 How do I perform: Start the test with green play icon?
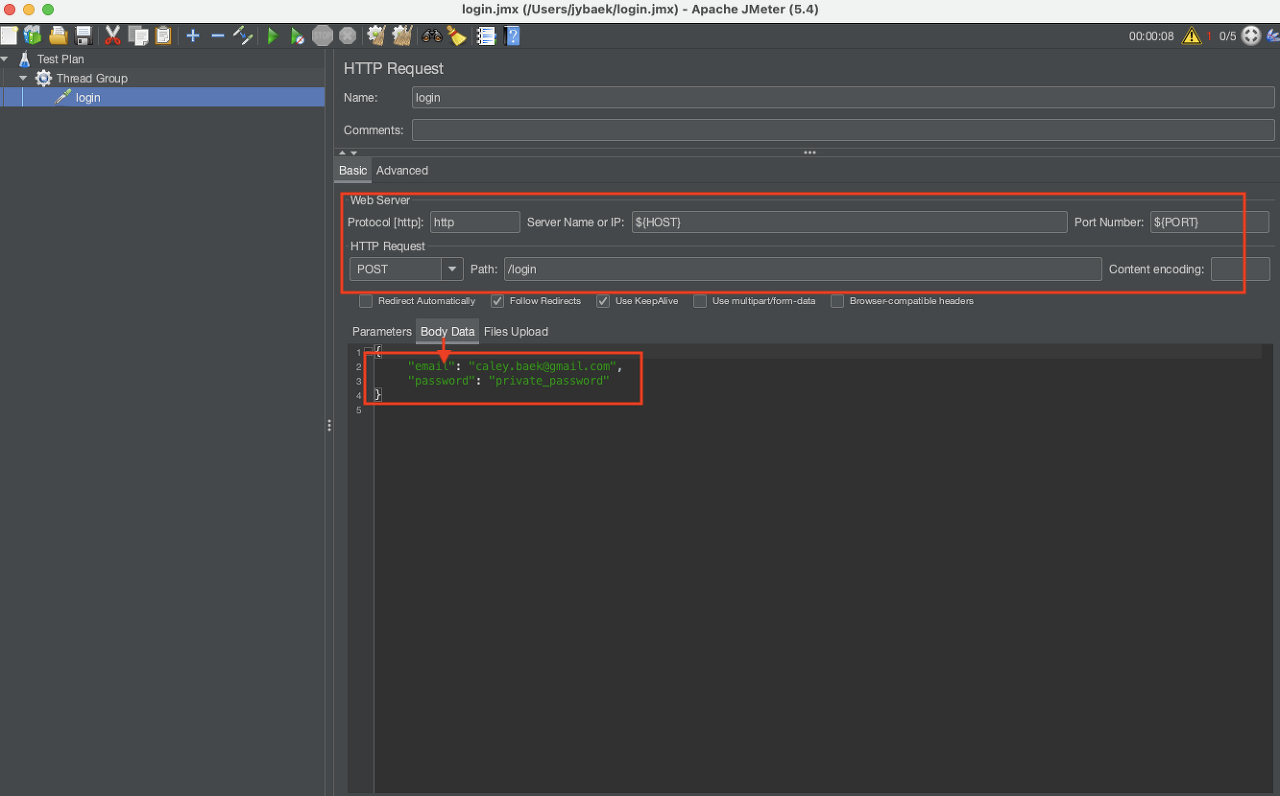click(x=272, y=36)
